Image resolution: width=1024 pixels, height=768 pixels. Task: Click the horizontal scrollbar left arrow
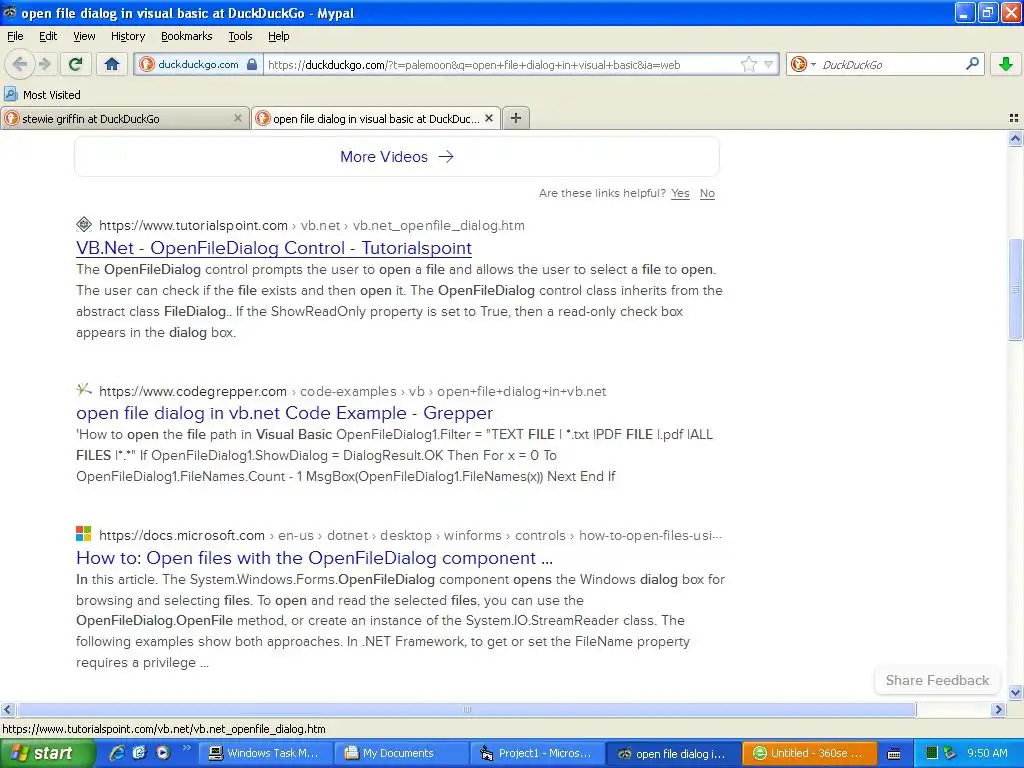click(x=7, y=709)
